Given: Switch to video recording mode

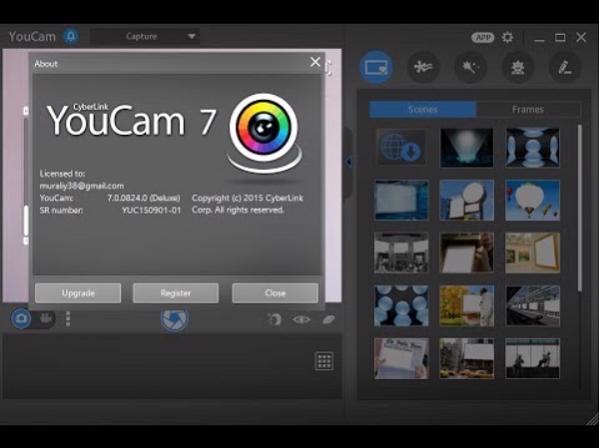Looking at the screenshot, I should pos(46,318).
